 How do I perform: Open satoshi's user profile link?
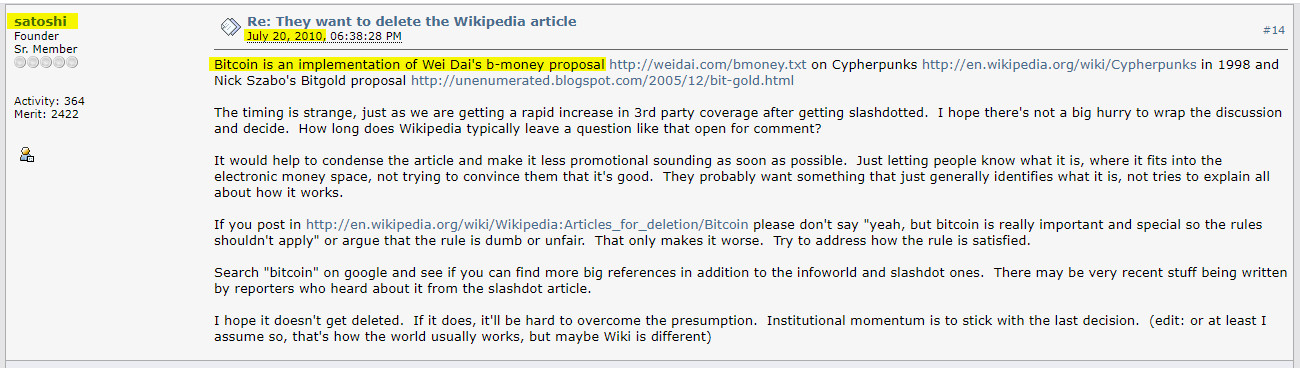38,21
